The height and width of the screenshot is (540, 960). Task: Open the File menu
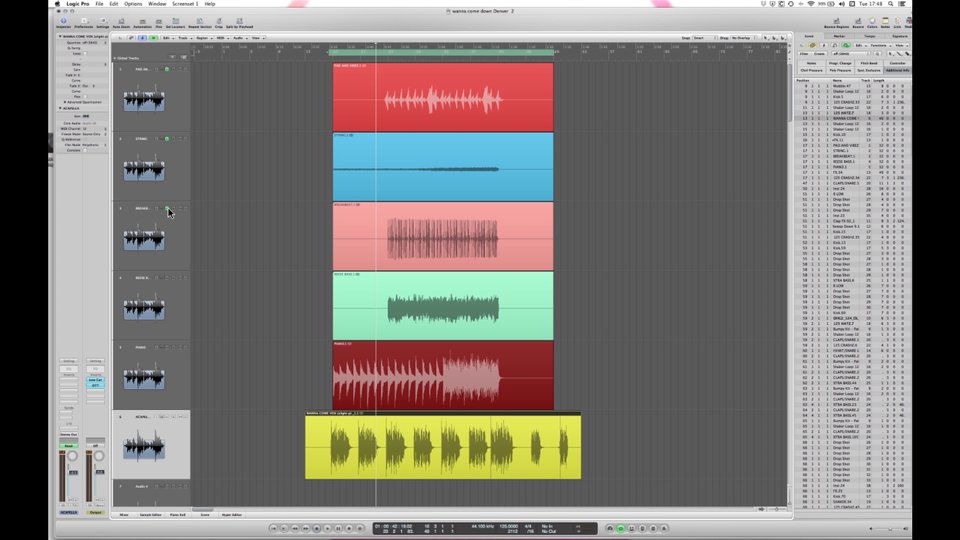[x=99, y=4]
